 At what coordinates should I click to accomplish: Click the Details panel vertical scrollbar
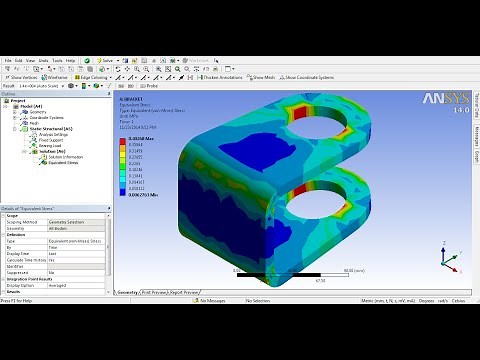[x=108, y=254]
